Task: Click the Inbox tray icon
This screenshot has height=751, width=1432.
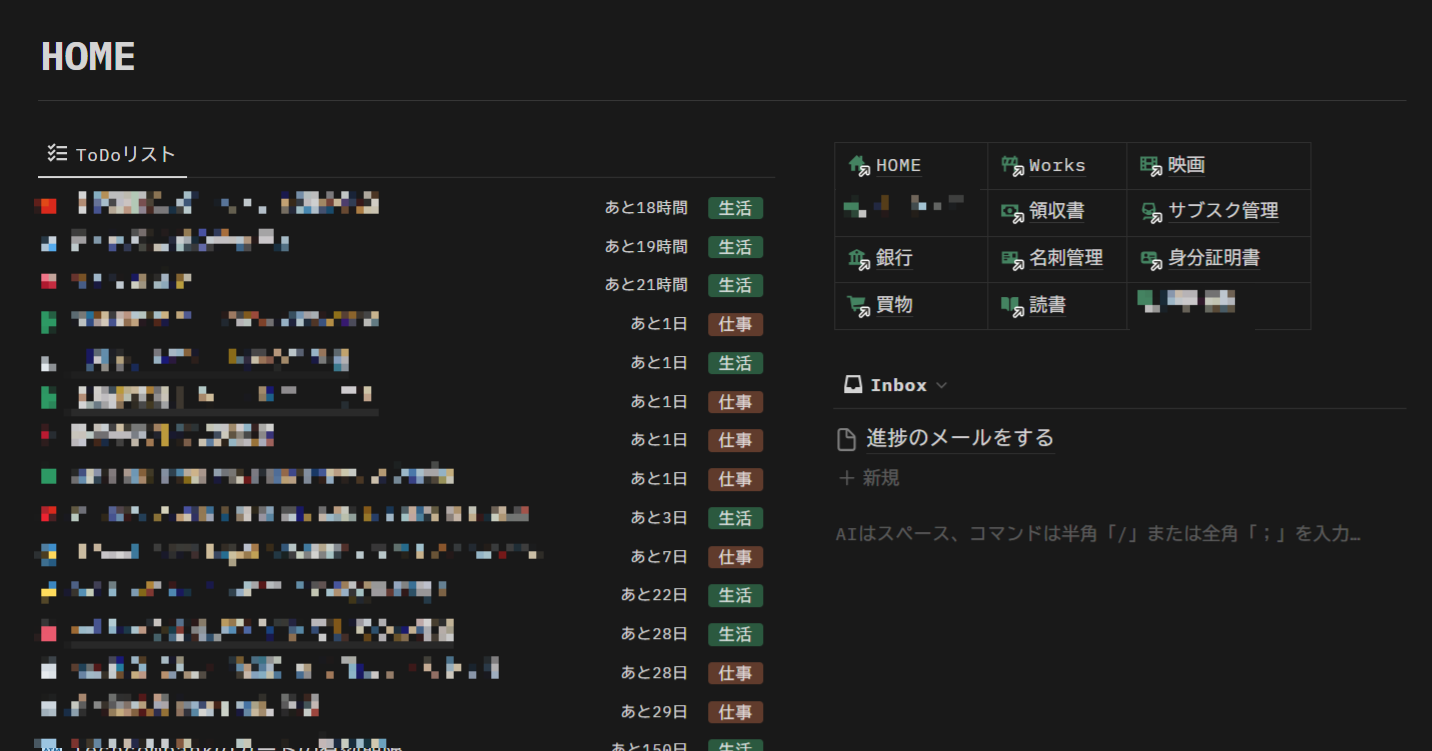Action: [x=853, y=385]
